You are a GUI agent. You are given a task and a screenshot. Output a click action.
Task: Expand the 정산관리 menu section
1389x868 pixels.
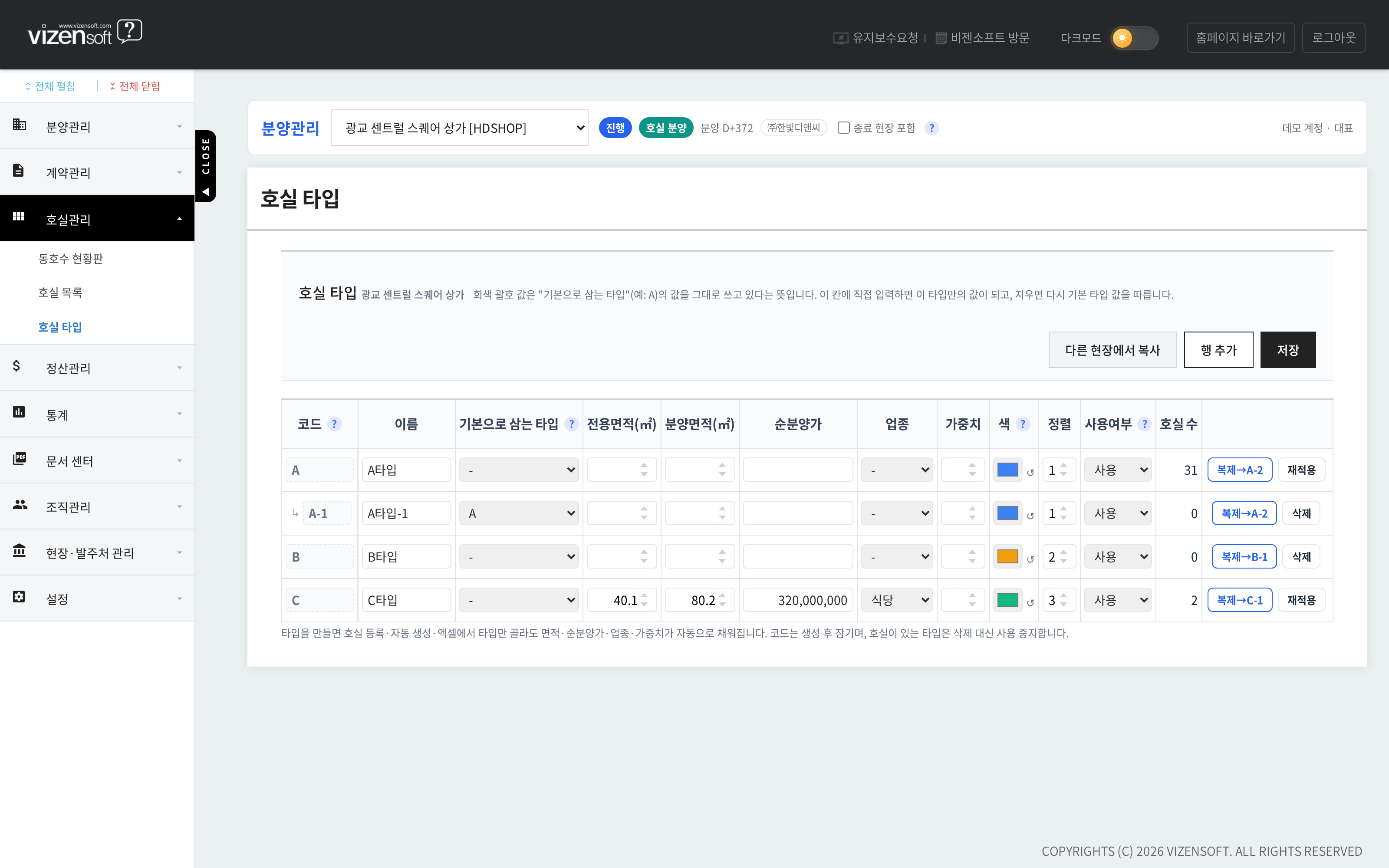coord(98,368)
